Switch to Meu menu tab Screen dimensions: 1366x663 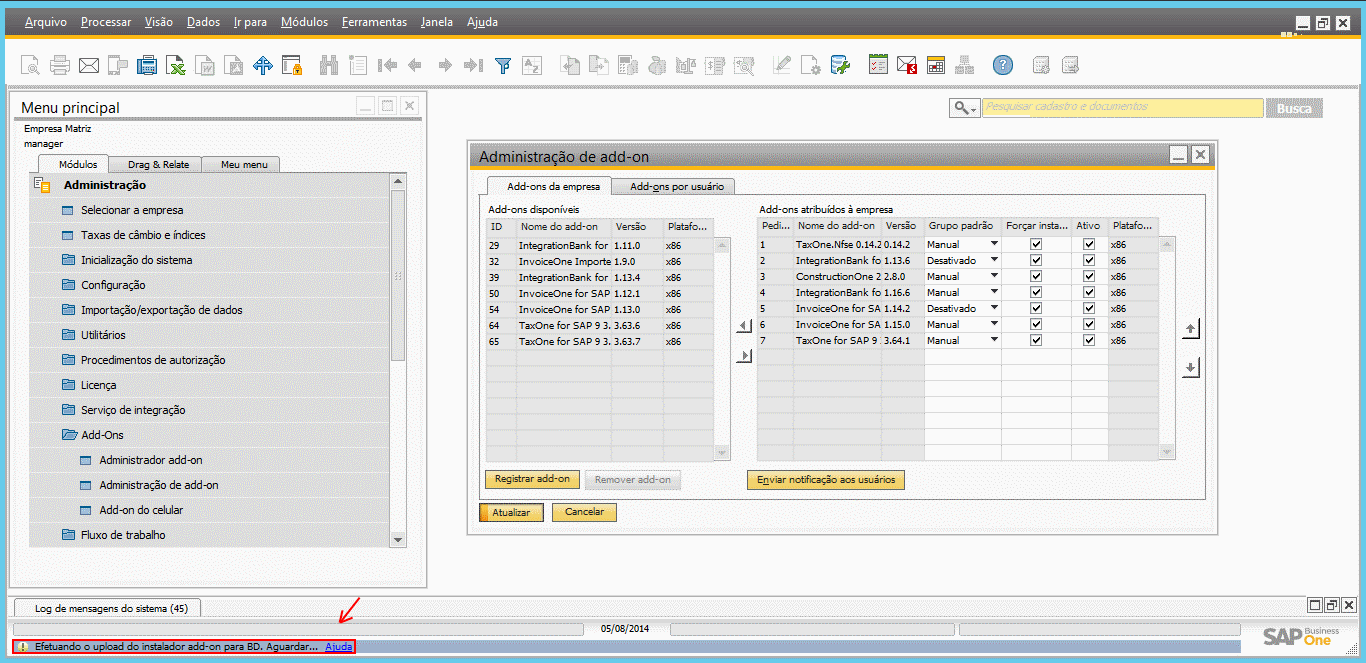[244, 165]
